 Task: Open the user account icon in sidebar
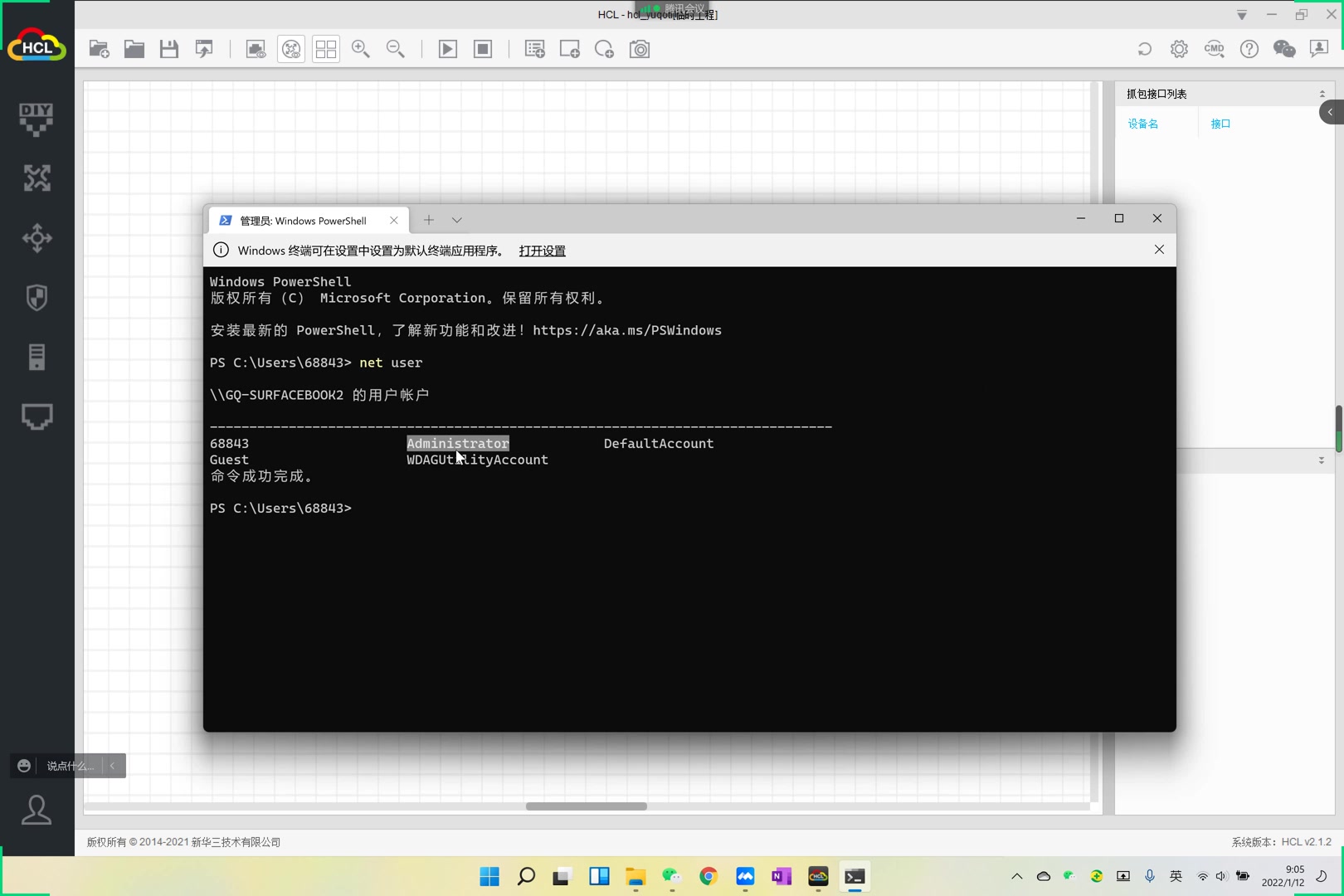tap(37, 810)
